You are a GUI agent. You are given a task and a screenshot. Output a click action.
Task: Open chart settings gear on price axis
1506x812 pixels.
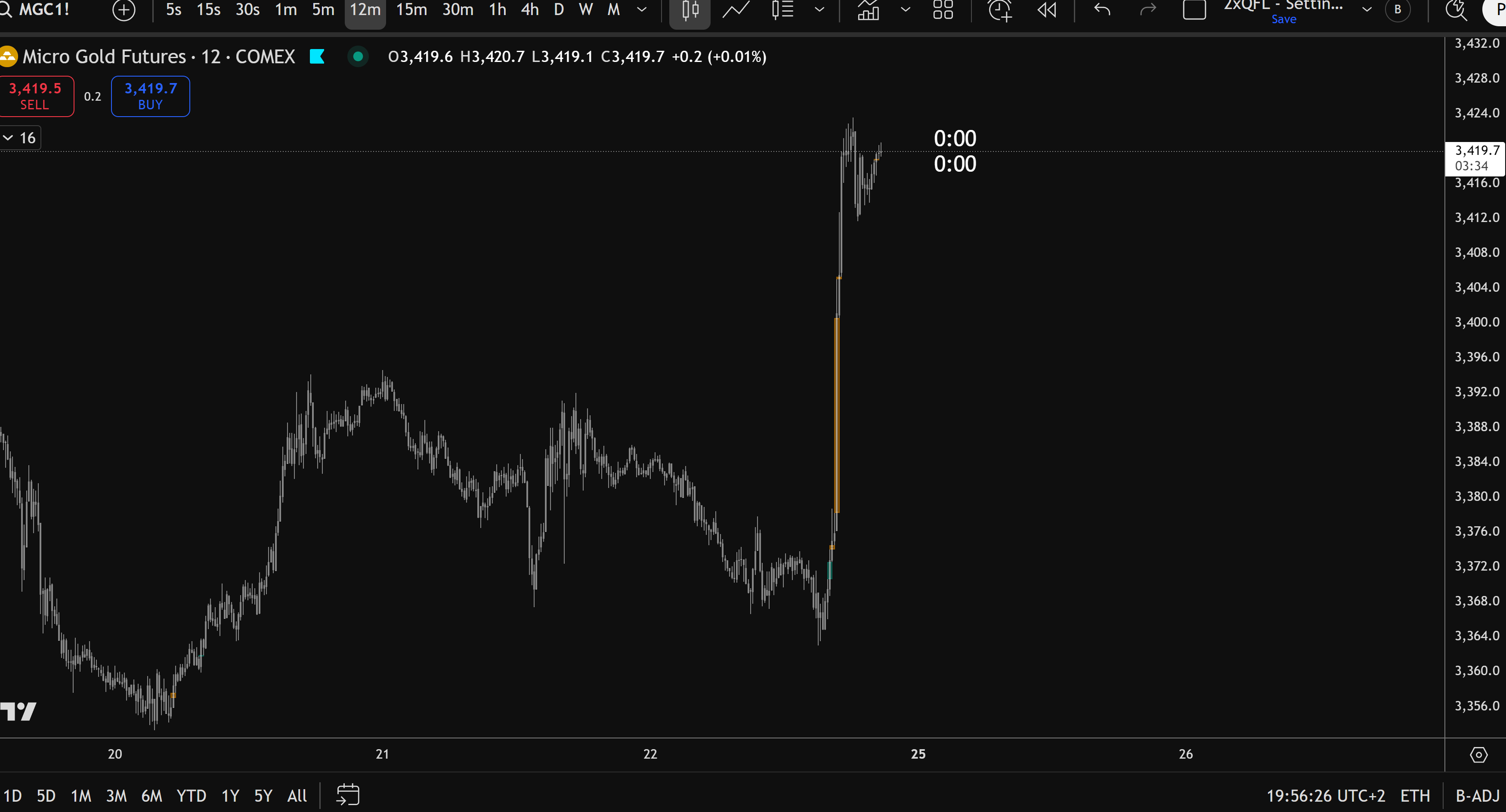pyautogui.click(x=1478, y=755)
